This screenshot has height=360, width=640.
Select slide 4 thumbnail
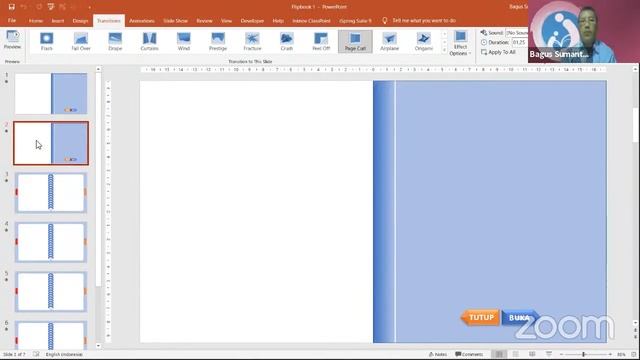(x=51, y=242)
